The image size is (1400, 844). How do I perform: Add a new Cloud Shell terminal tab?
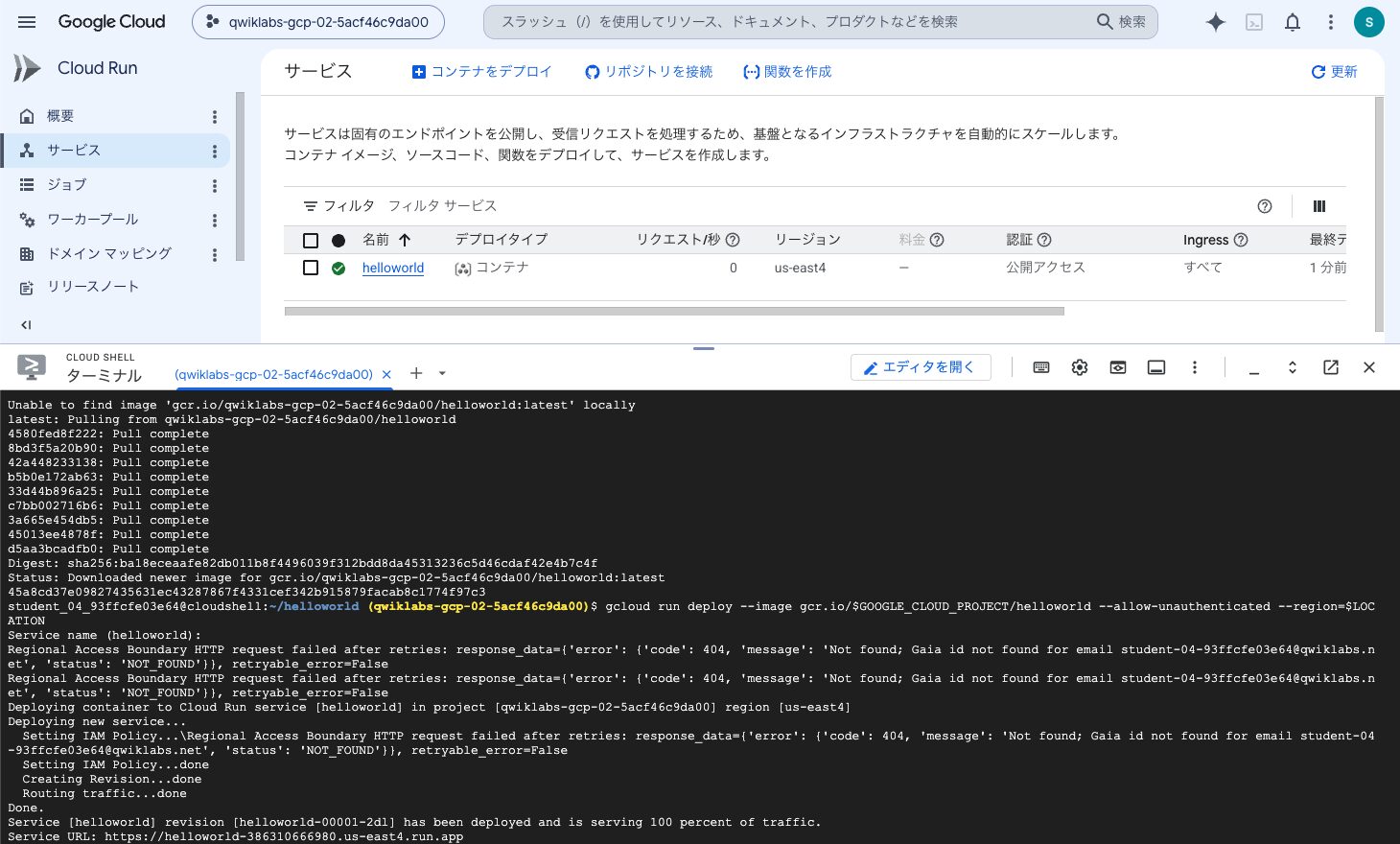click(416, 373)
